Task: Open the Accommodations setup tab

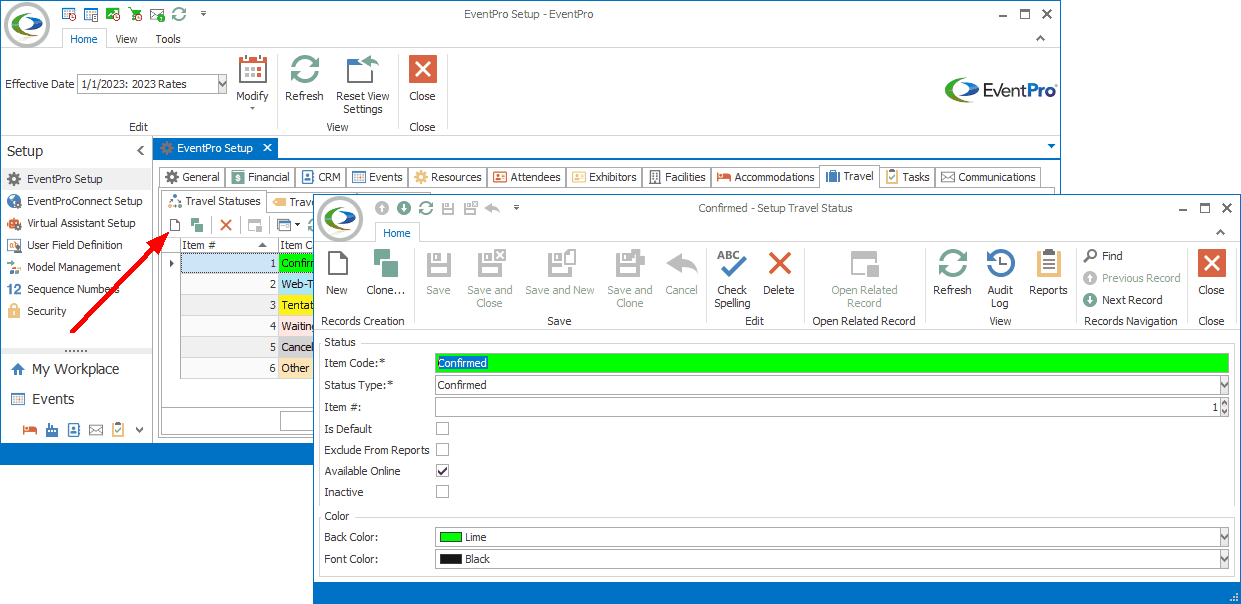Action: (x=765, y=177)
